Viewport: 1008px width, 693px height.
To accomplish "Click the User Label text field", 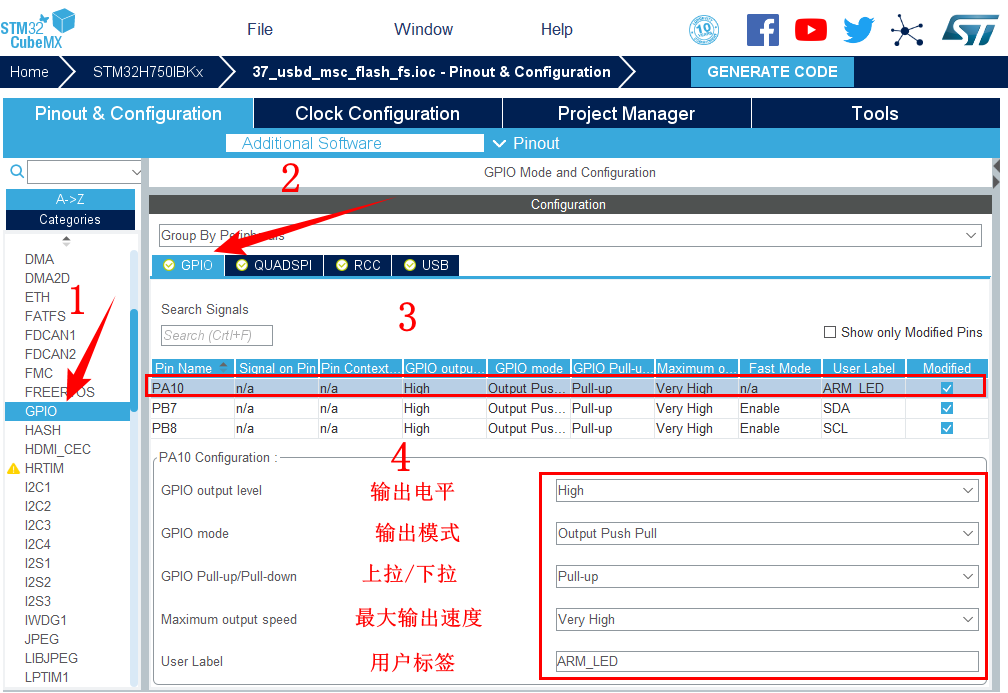I will [x=766, y=662].
